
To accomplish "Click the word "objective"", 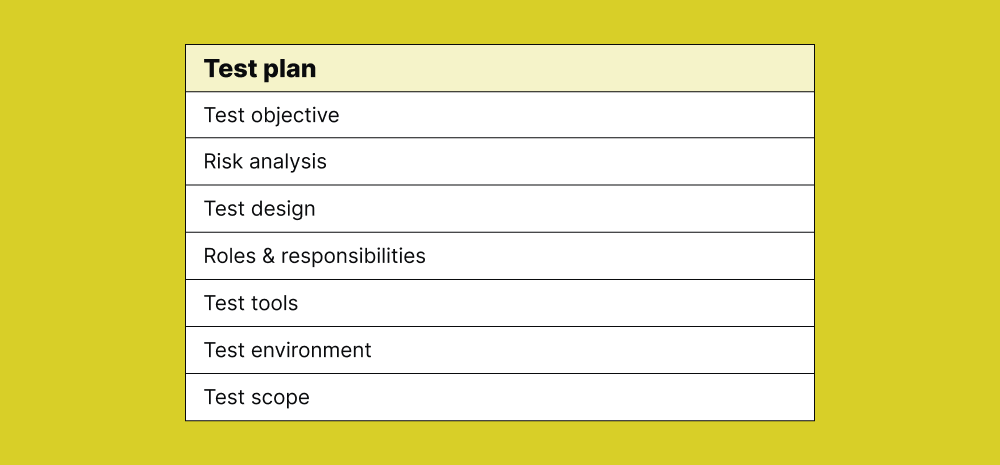I will [x=295, y=116].
